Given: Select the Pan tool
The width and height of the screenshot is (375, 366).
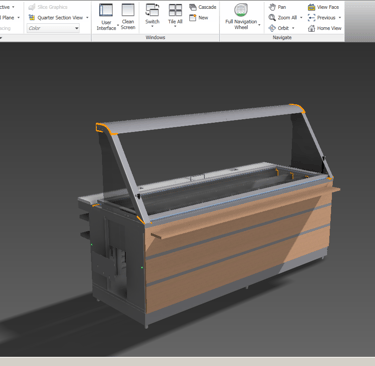Looking at the screenshot, I should coord(277,7).
